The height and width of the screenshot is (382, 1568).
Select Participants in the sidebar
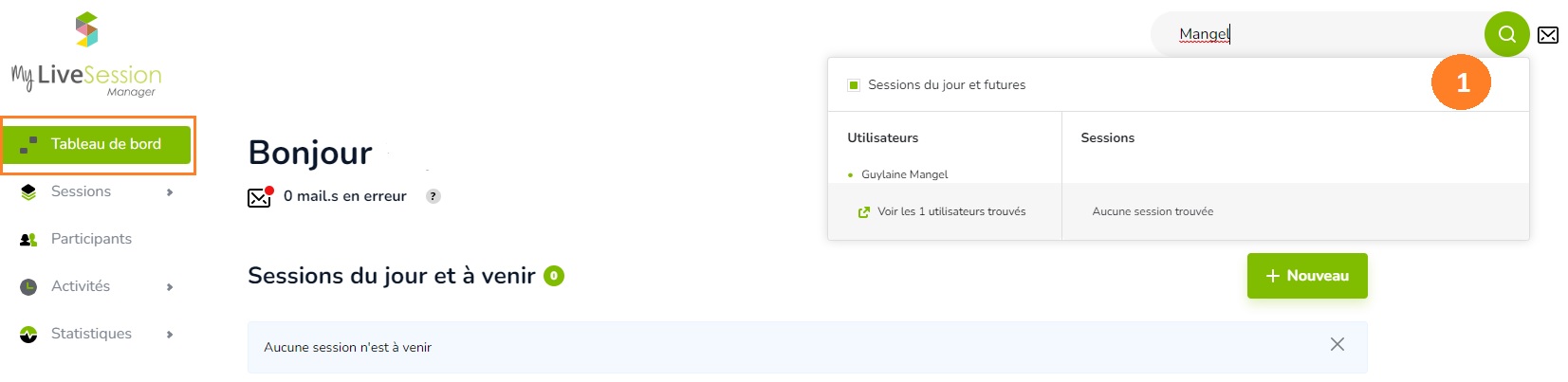[x=91, y=239]
